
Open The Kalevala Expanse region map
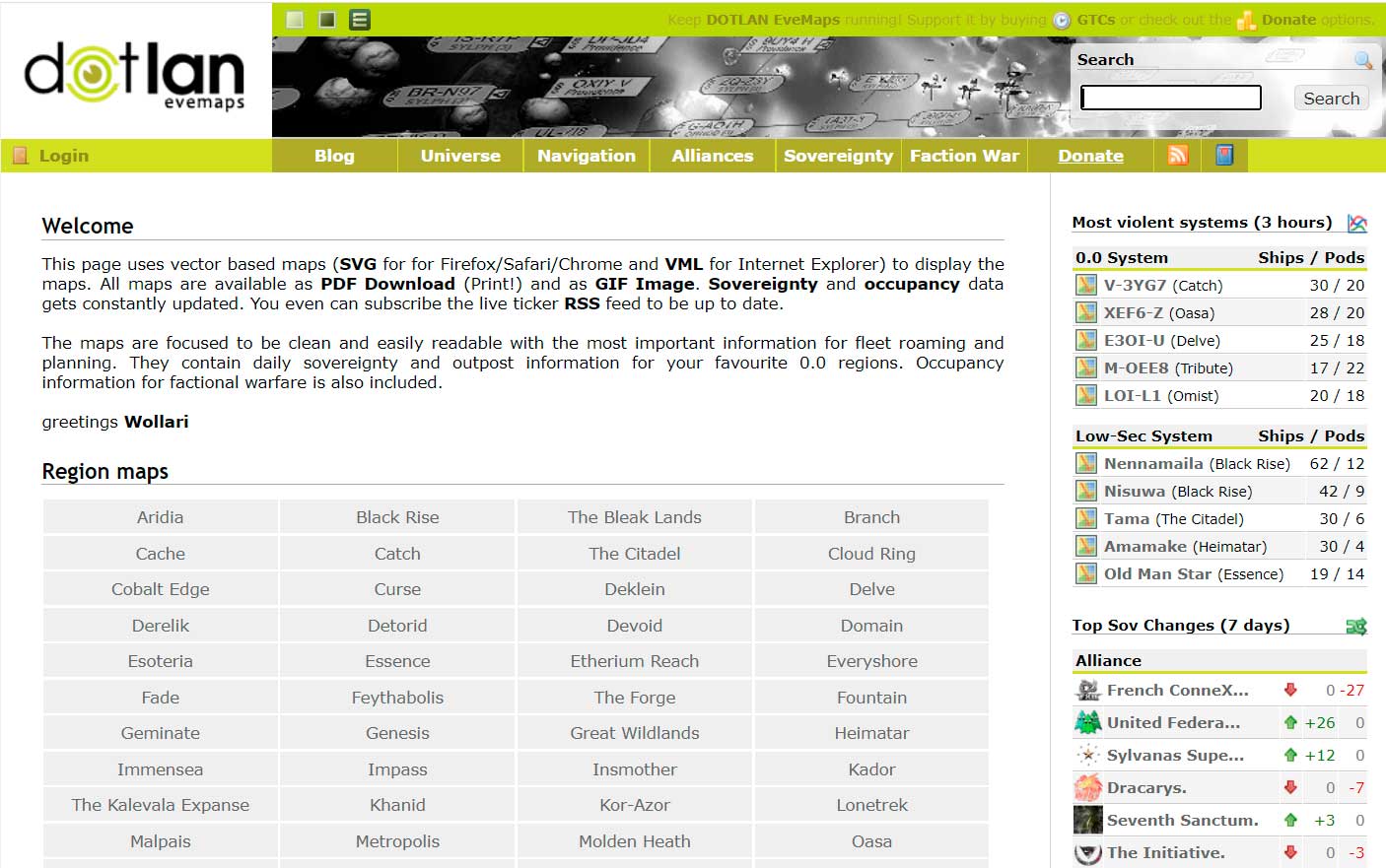pos(161,805)
